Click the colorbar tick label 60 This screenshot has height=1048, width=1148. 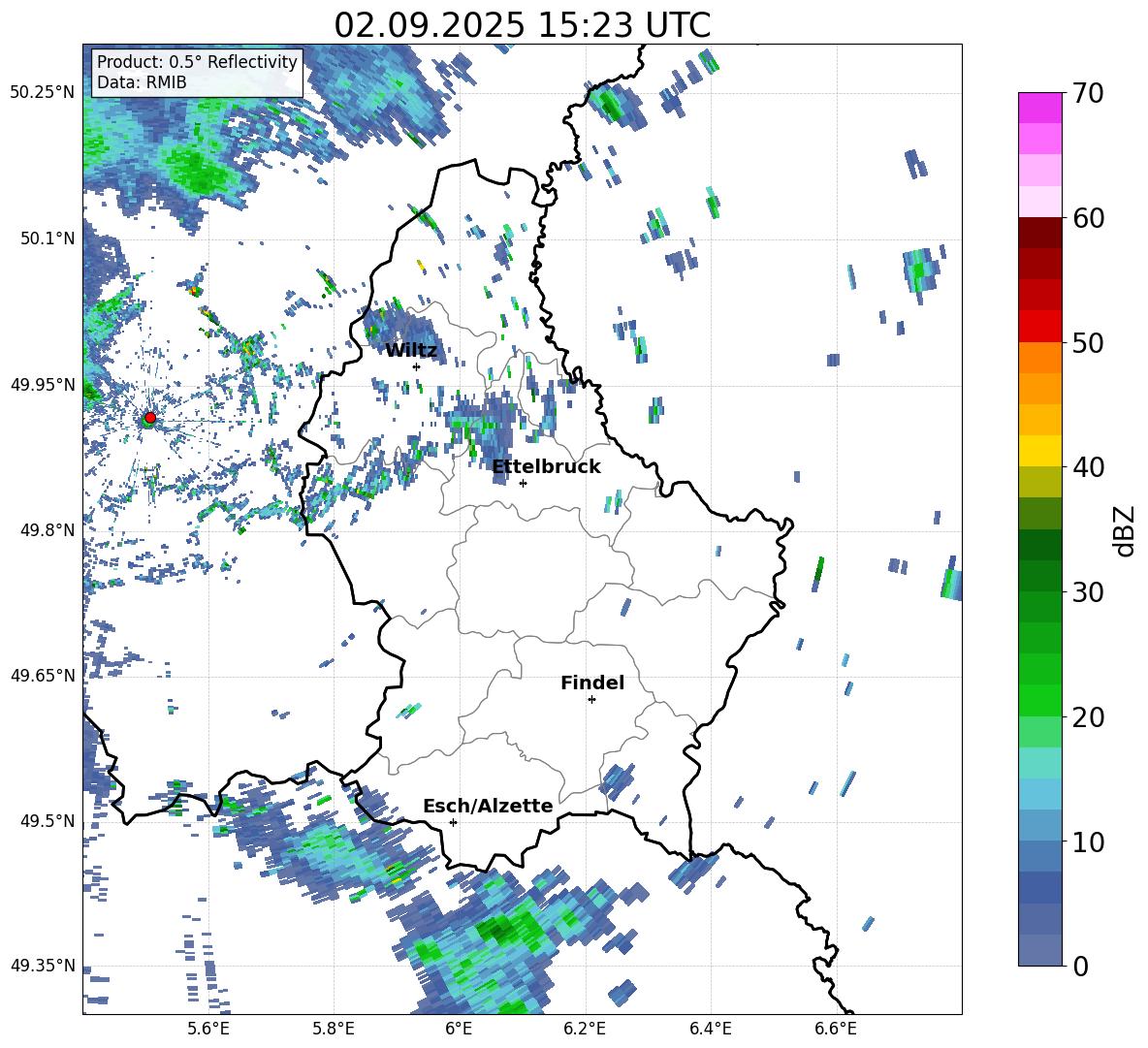[x=1088, y=218]
